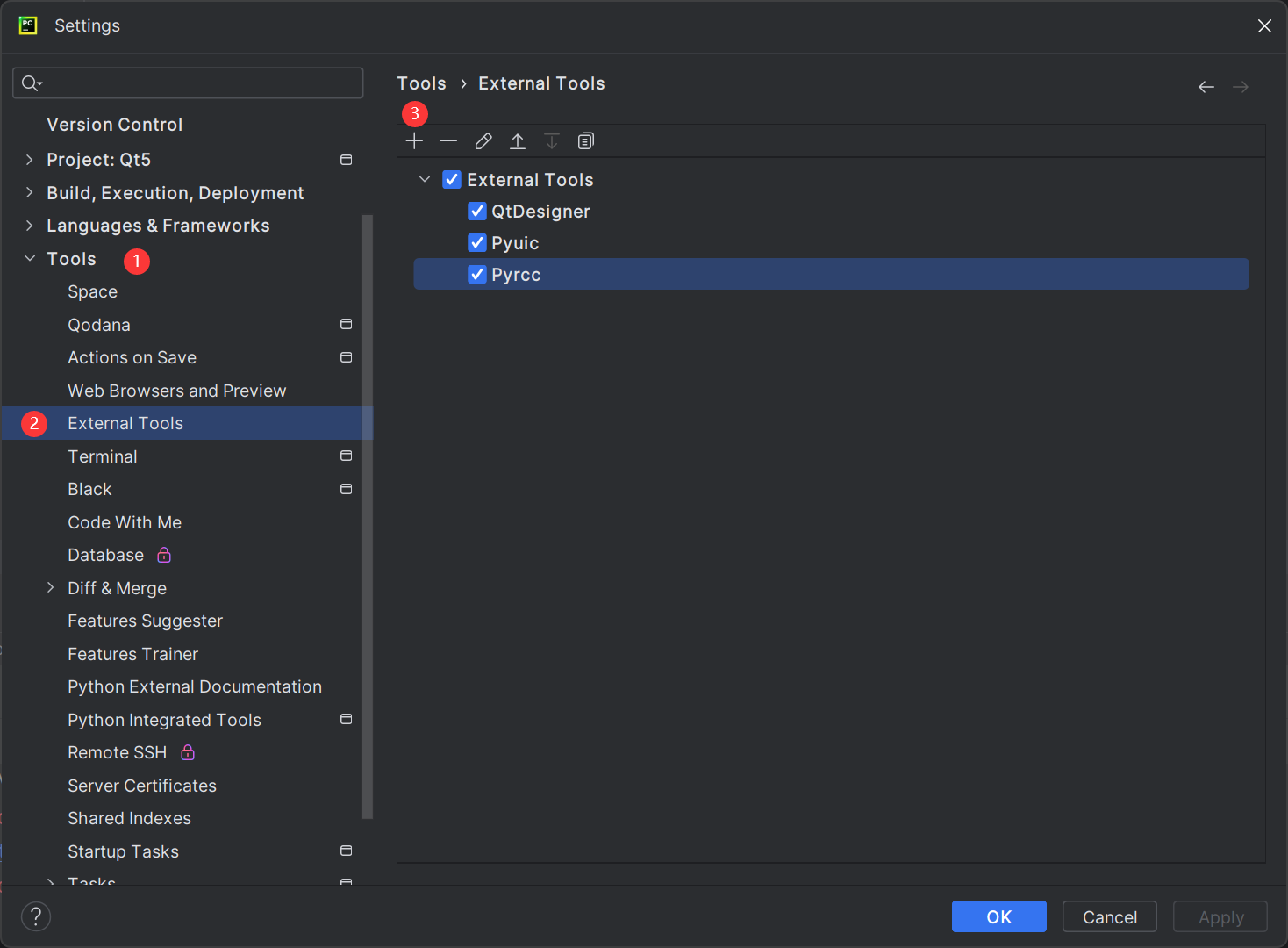
Task: Select the Pyrcc tool row
Action: click(831, 274)
